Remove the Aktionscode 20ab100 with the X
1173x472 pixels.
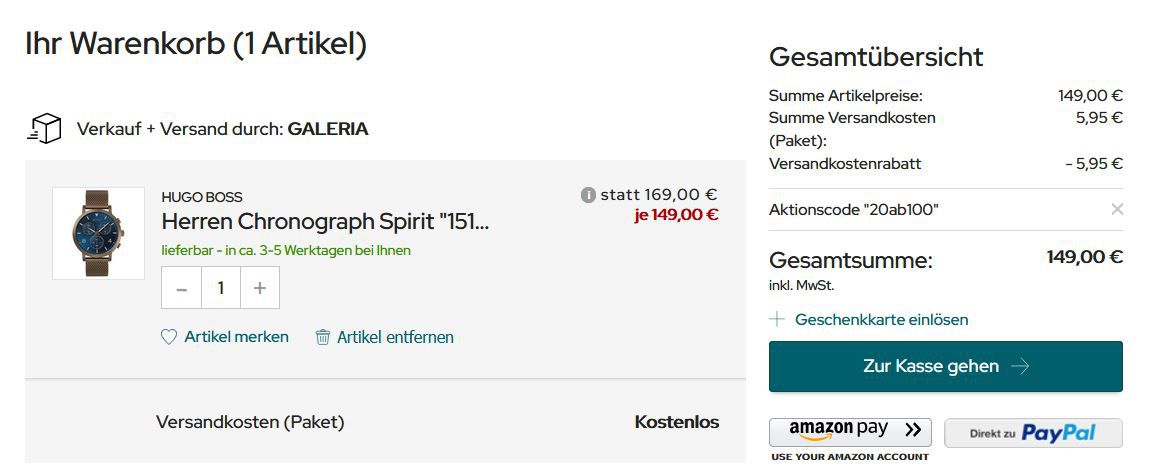pos(1117,209)
